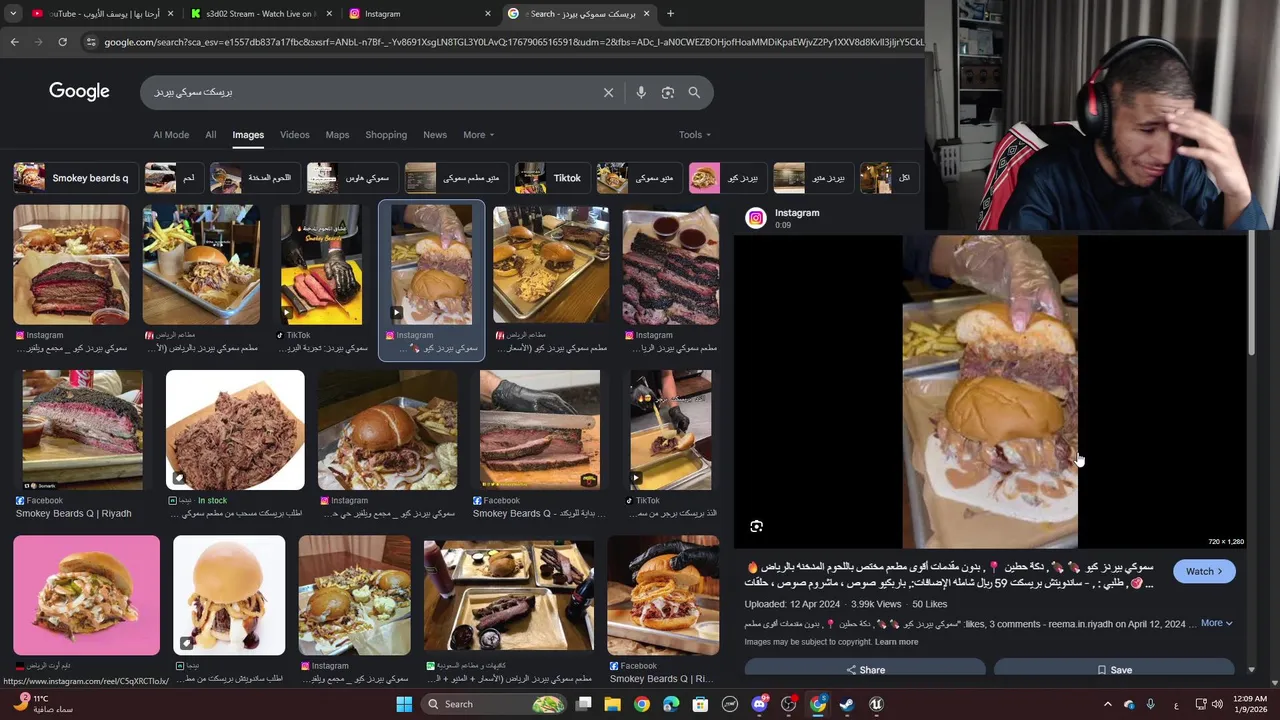
Task: Switch to the News tab
Action: [435, 135]
